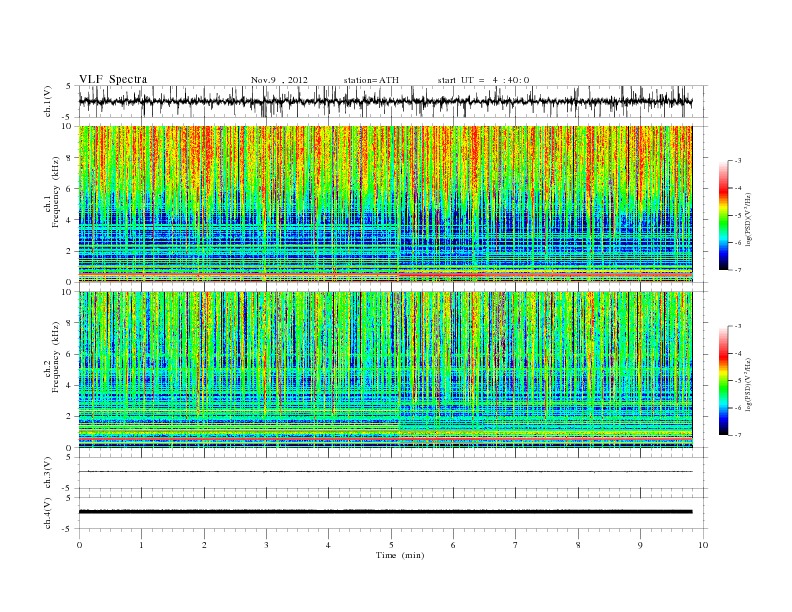Click the ch.2 spectrogram color scale bar

tap(723, 381)
